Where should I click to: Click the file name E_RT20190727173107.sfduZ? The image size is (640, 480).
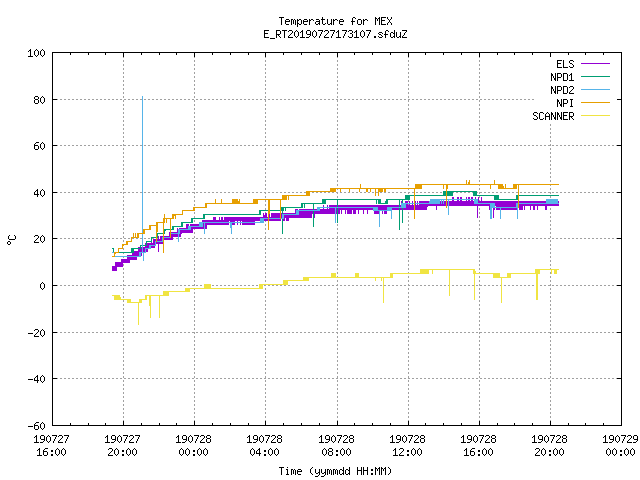pos(335,34)
